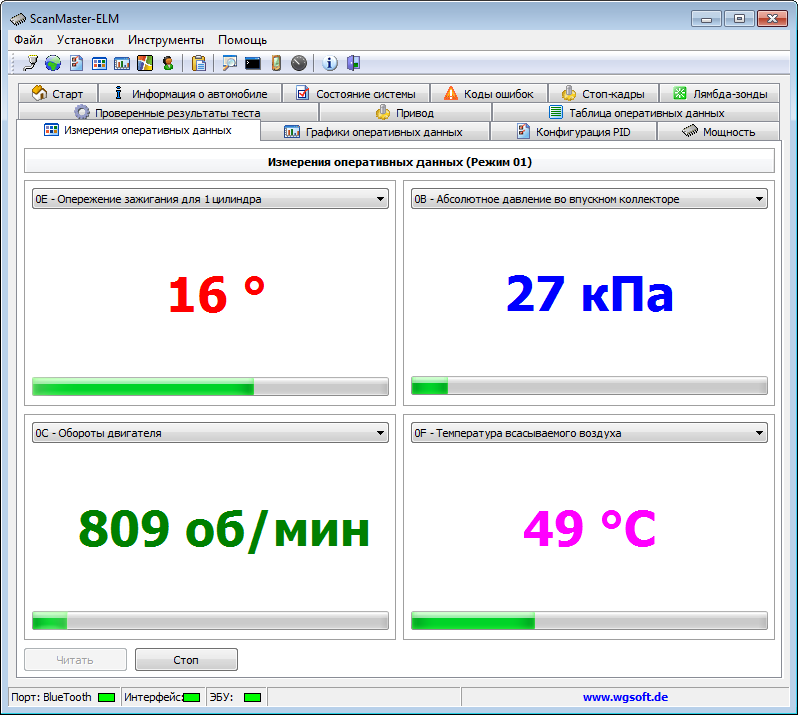Go to the Мощность tab
This screenshot has width=798, height=715.
(x=718, y=132)
